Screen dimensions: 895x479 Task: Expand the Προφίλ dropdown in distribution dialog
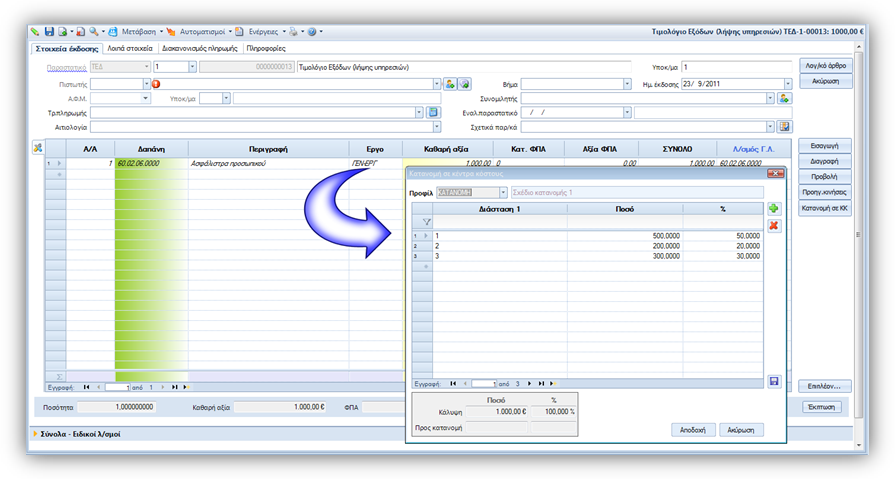coord(503,192)
